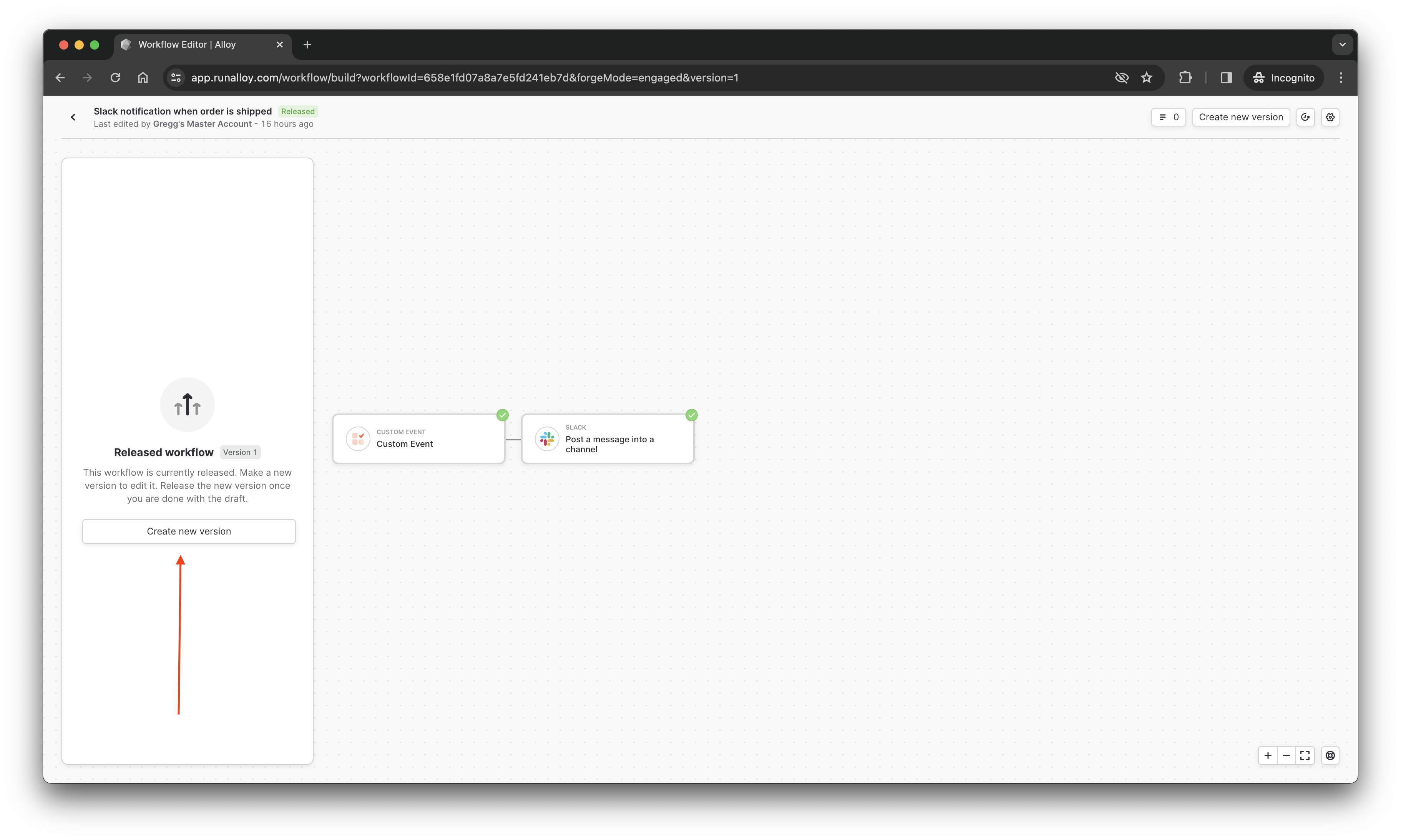Click the Slack logo icon on the node
The width and height of the screenshot is (1401, 840).
pyautogui.click(x=547, y=439)
